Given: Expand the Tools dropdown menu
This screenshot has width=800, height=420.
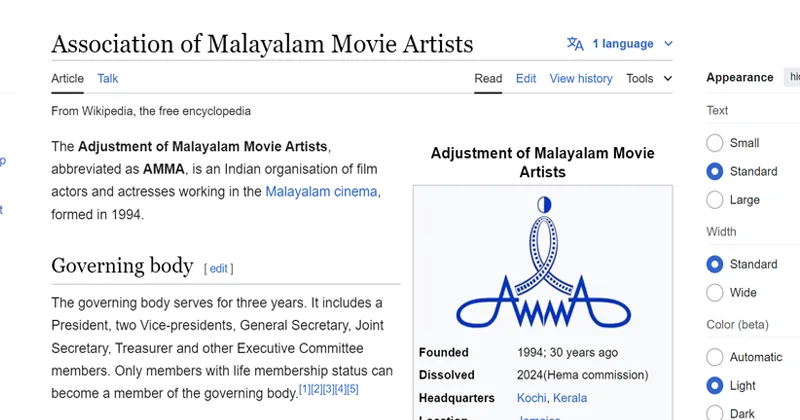Looking at the screenshot, I should [649, 79].
